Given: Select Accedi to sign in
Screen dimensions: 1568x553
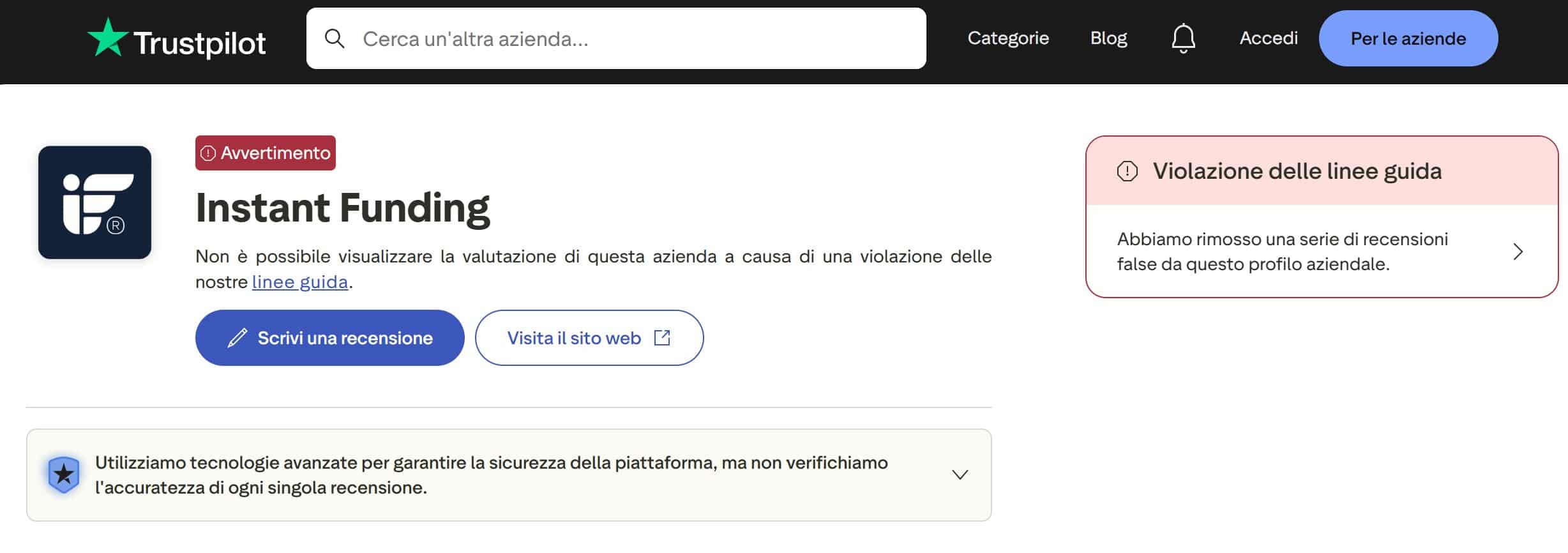Looking at the screenshot, I should pyautogui.click(x=1268, y=38).
